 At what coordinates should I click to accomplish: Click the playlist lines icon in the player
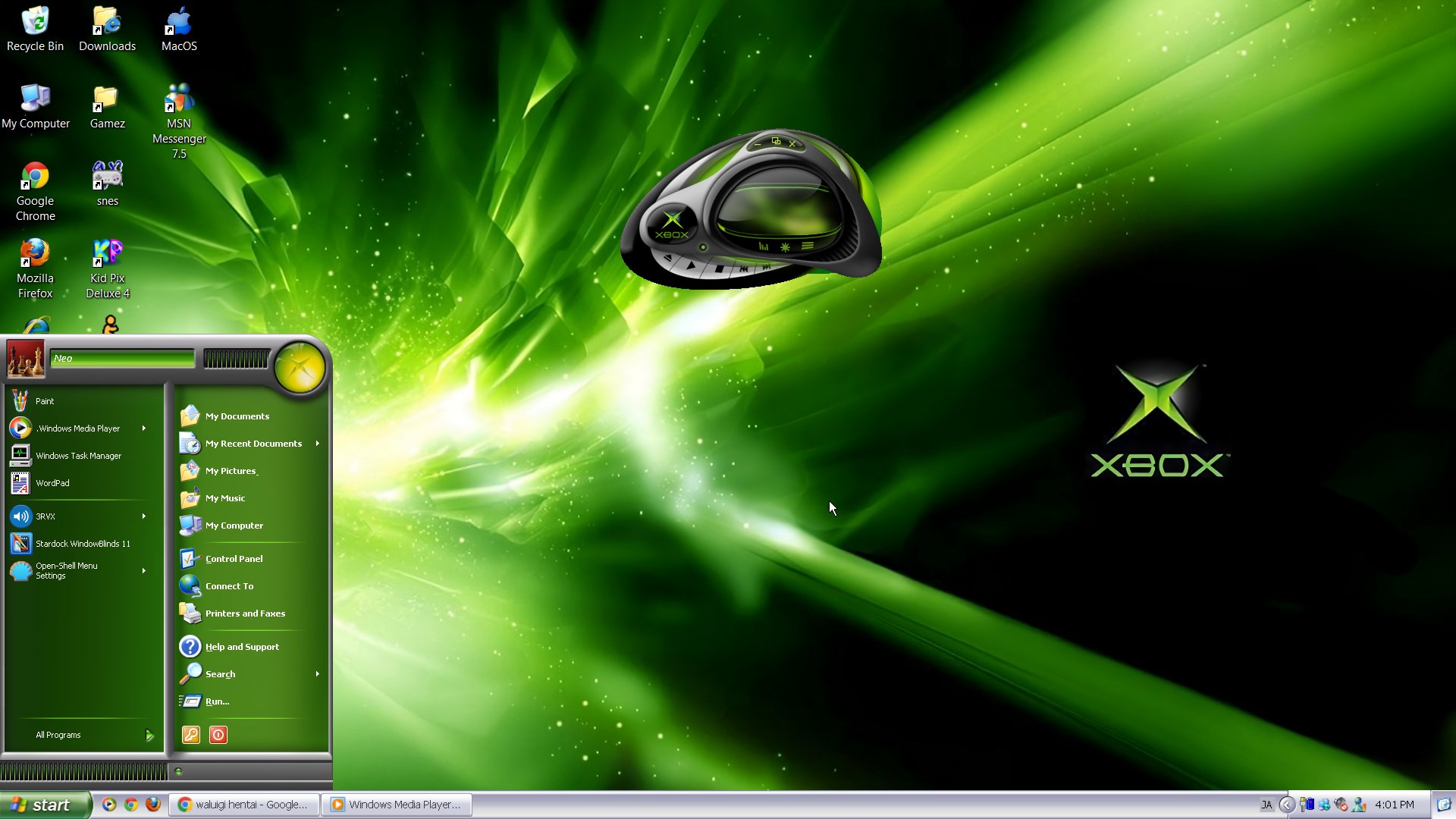point(808,246)
